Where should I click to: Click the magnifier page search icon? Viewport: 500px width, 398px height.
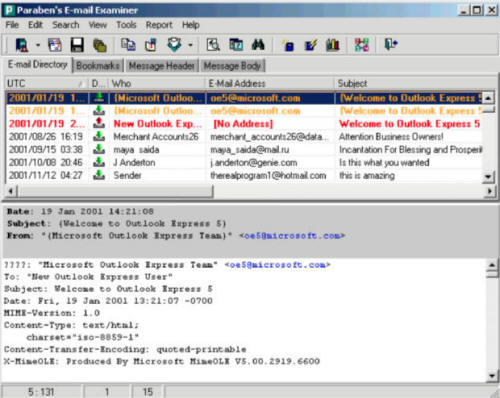coord(213,44)
